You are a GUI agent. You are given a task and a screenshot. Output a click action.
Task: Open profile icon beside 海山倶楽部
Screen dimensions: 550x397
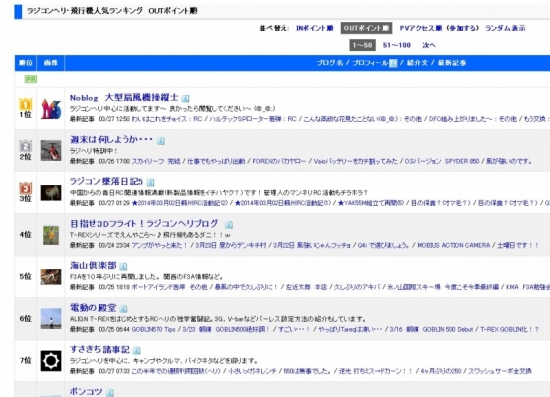tap(123, 267)
